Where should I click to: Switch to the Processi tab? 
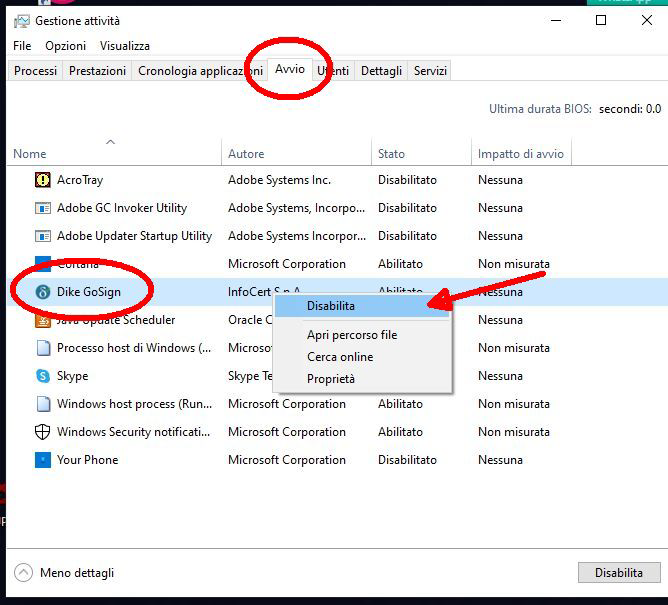click(x=35, y=71)
